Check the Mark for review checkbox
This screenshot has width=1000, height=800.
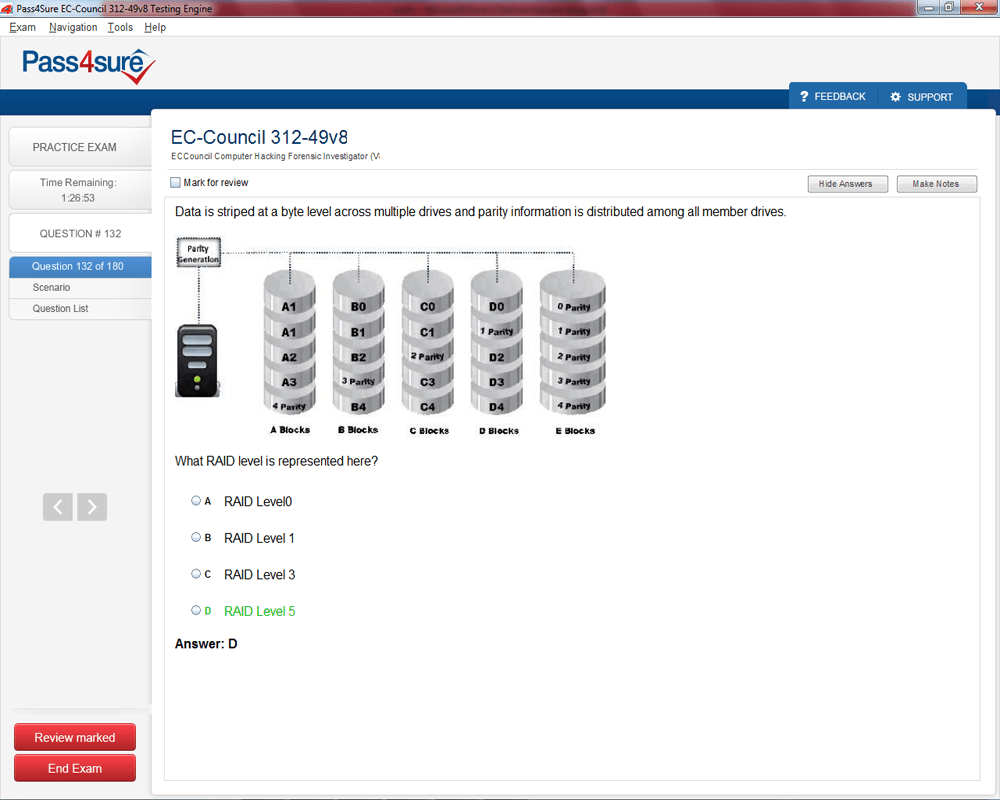tap(176, 183)
